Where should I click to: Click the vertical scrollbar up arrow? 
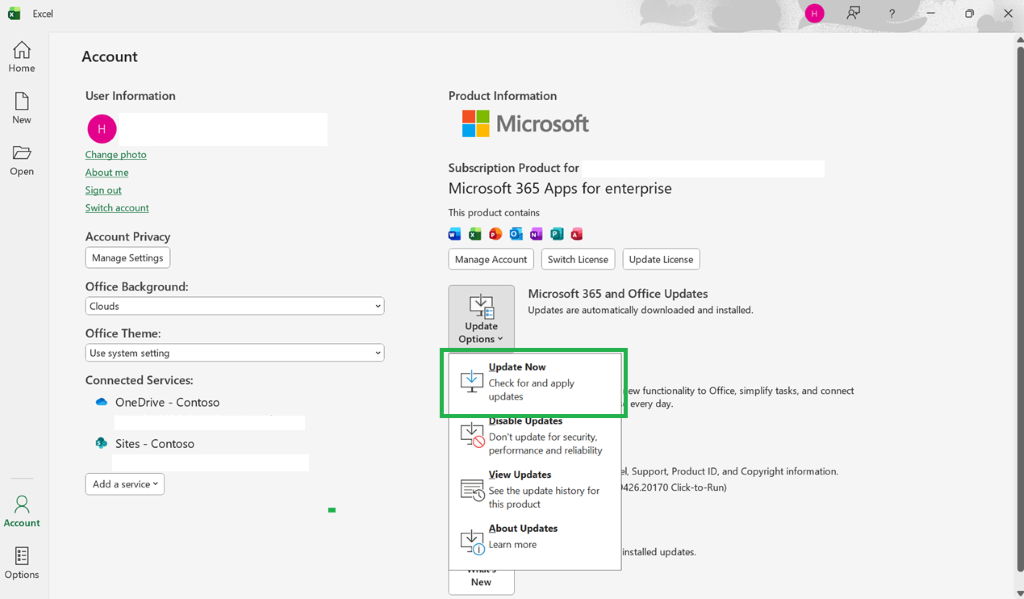coord(1019,40)
